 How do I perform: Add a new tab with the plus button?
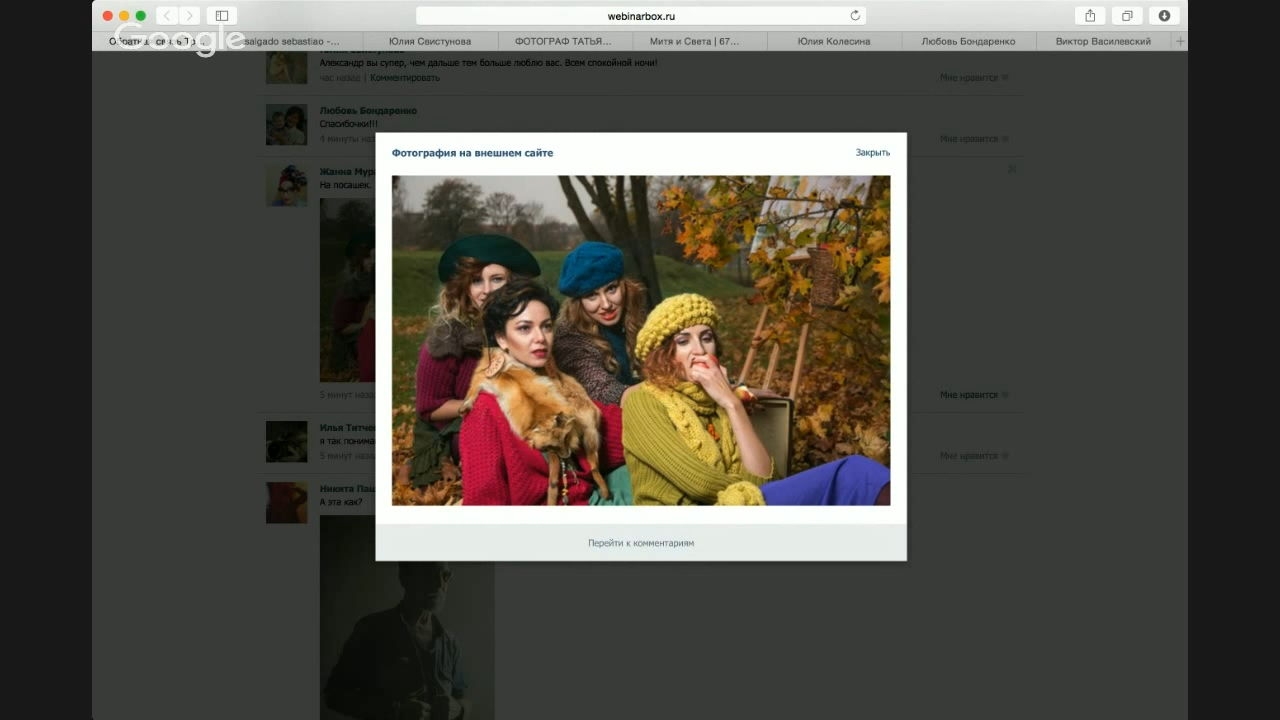[x=1180, y=41]
